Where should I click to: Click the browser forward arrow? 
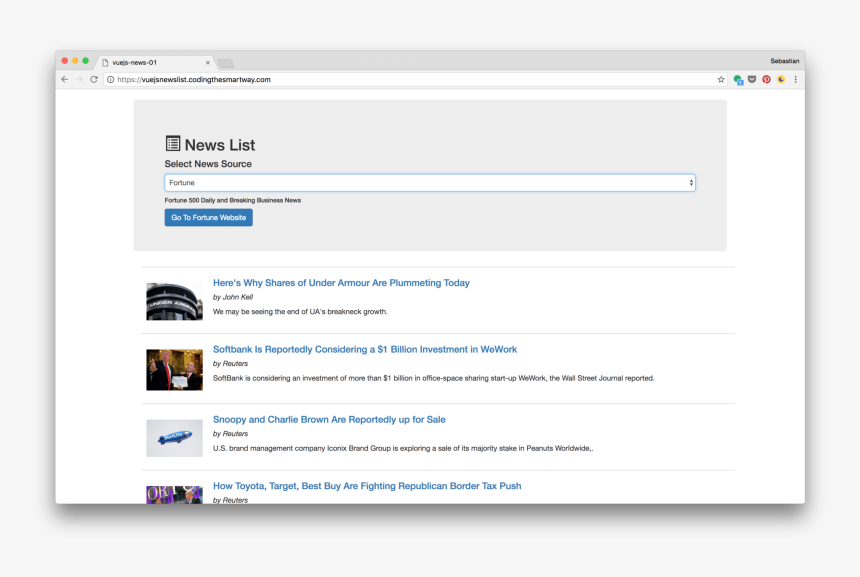point(80,80)
